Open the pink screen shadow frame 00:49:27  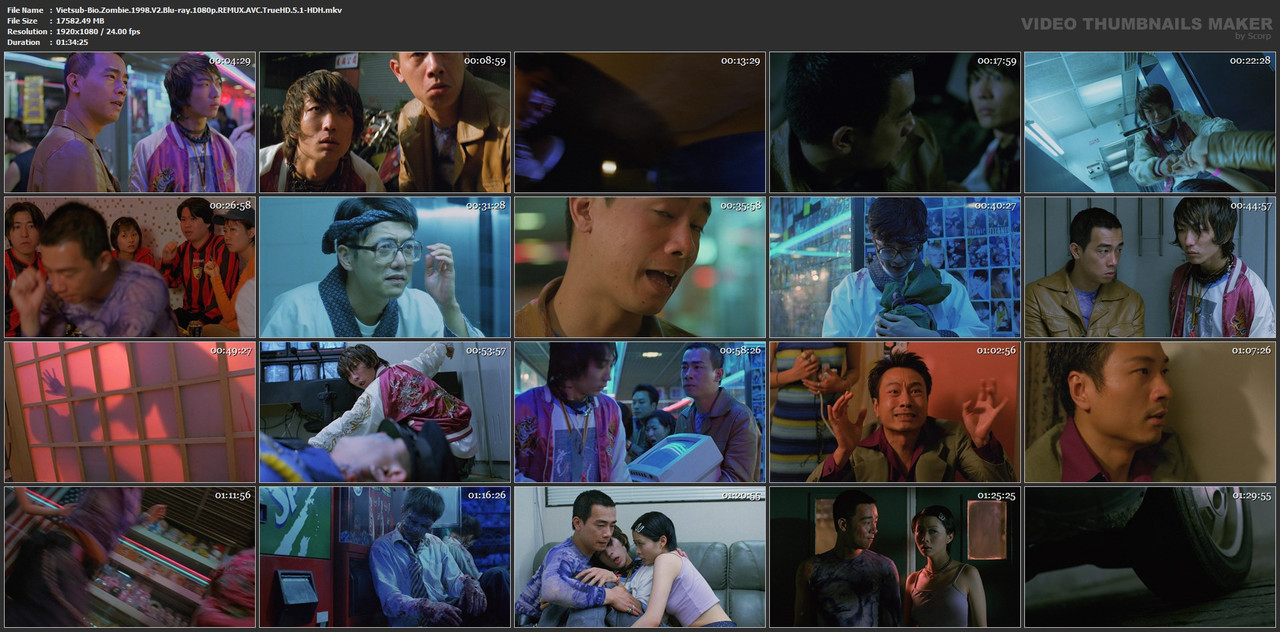(130, 412)
